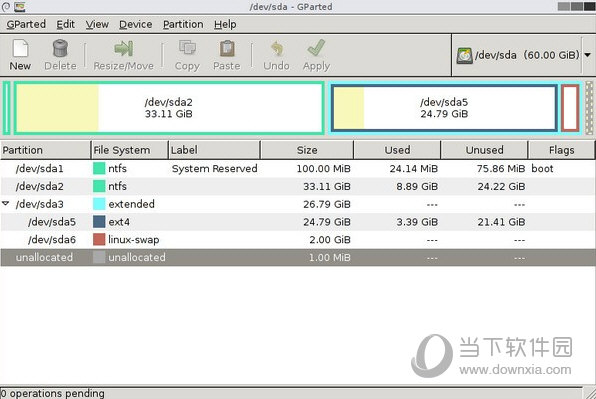Viewport: 596px width, 399px height.
Task: Click the 26.79 GiB size cell
Action: pos(327,204)
